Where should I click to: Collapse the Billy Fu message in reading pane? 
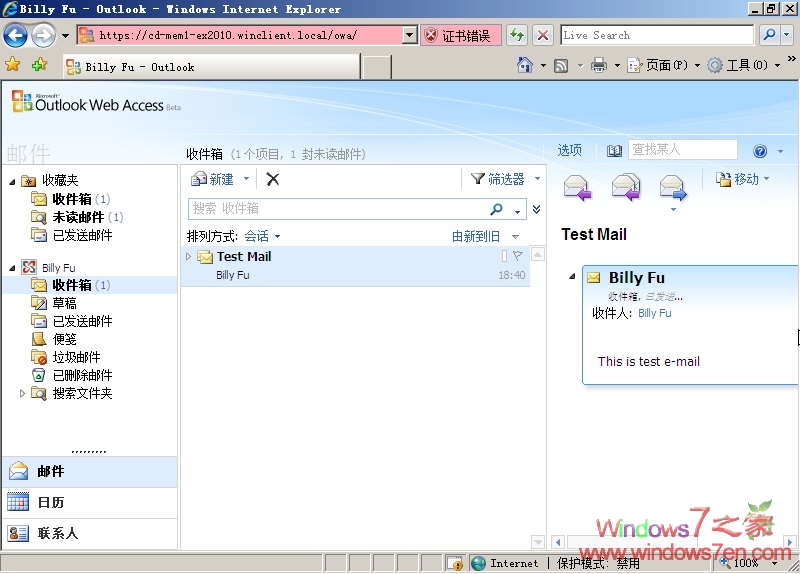coord(572,277)
